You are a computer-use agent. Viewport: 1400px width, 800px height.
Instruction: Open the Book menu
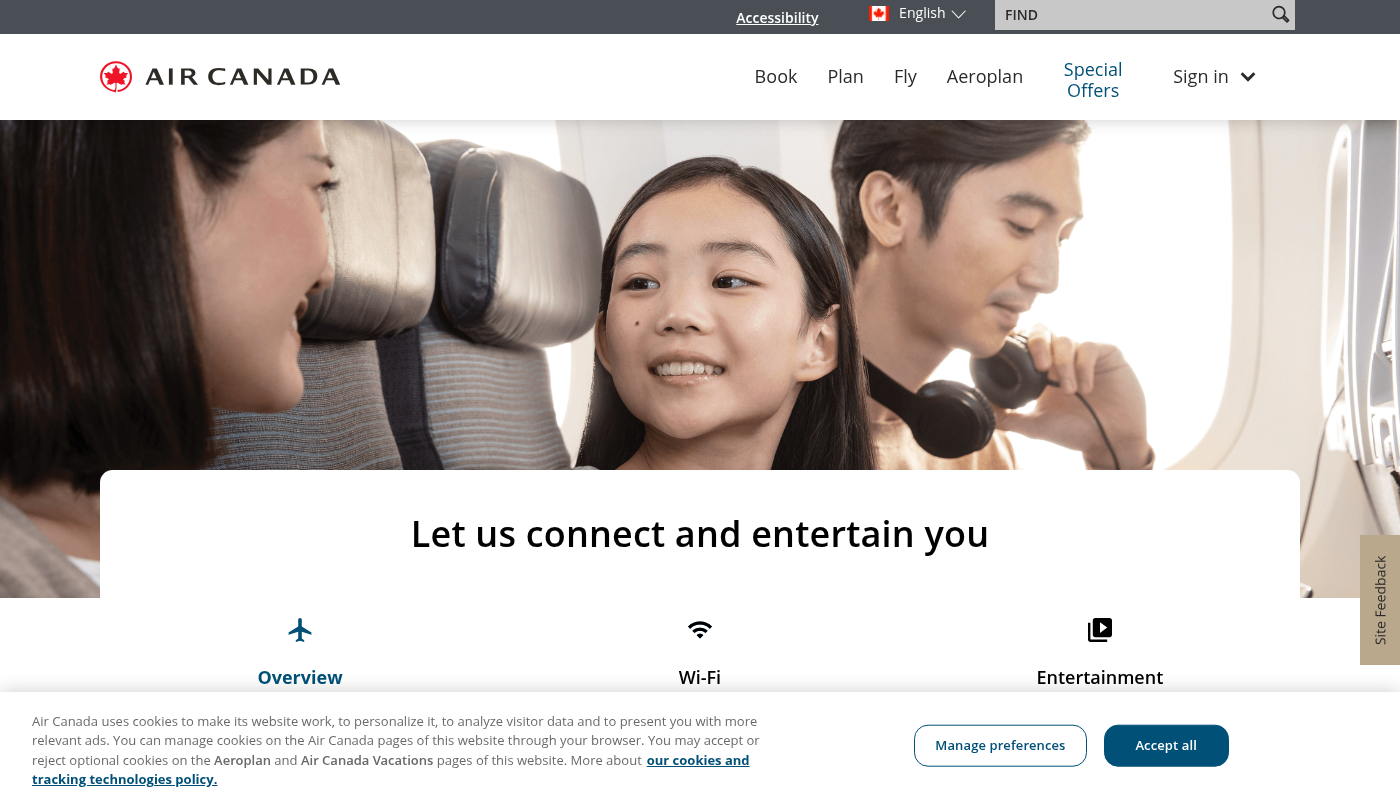[776, 77]
